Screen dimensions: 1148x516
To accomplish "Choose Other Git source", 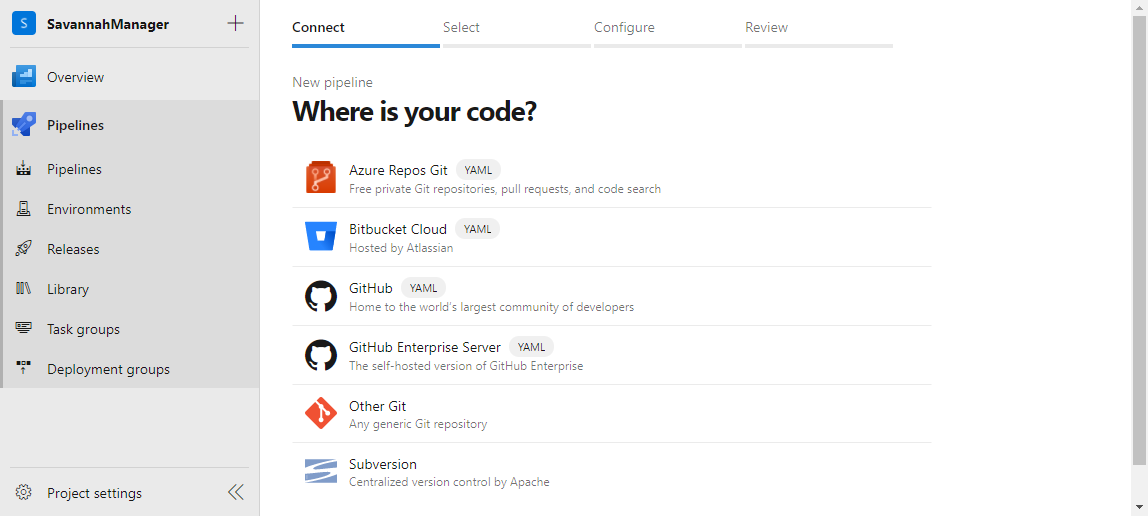I will pyautogui.click(x=611, y=414).
